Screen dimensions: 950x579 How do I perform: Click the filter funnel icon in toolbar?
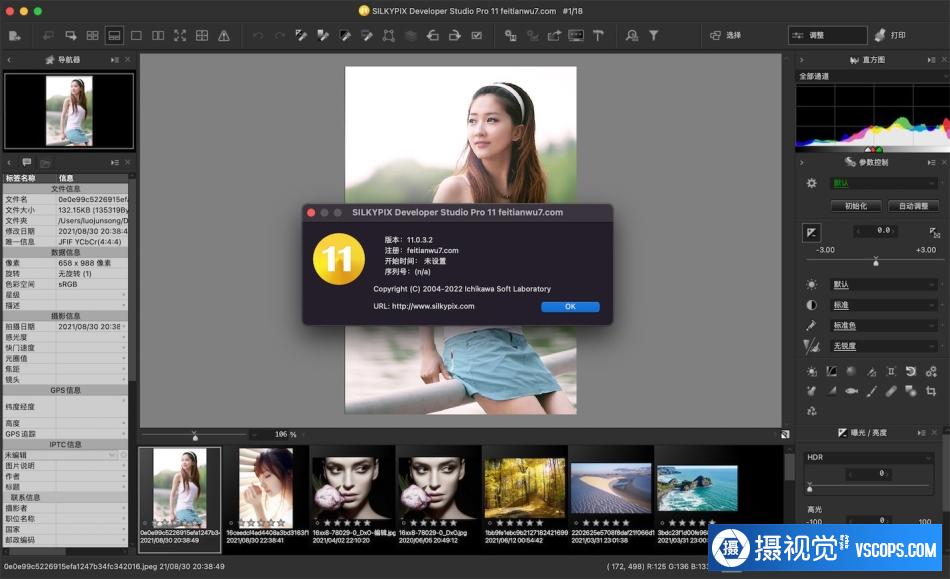654,36
